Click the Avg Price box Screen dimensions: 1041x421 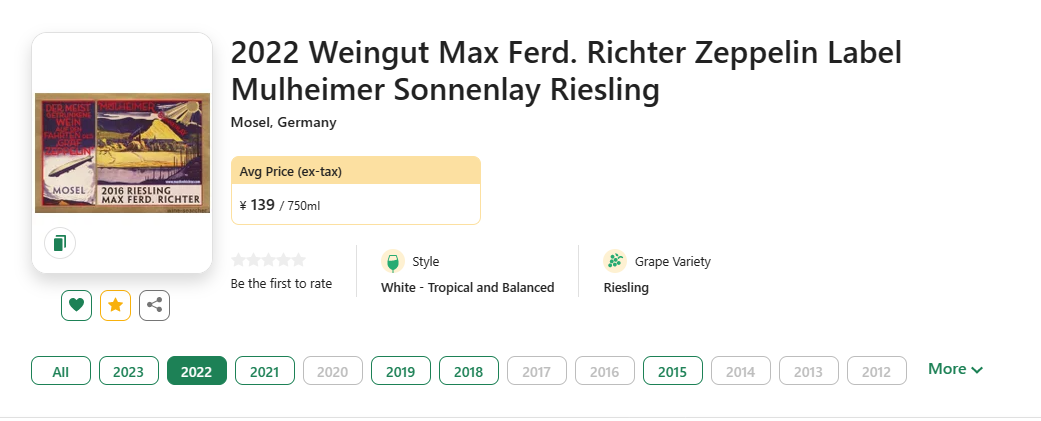click(355, 190)
